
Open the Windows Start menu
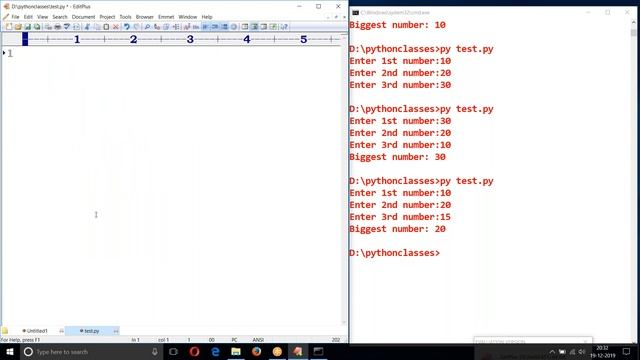click(10, 351)
